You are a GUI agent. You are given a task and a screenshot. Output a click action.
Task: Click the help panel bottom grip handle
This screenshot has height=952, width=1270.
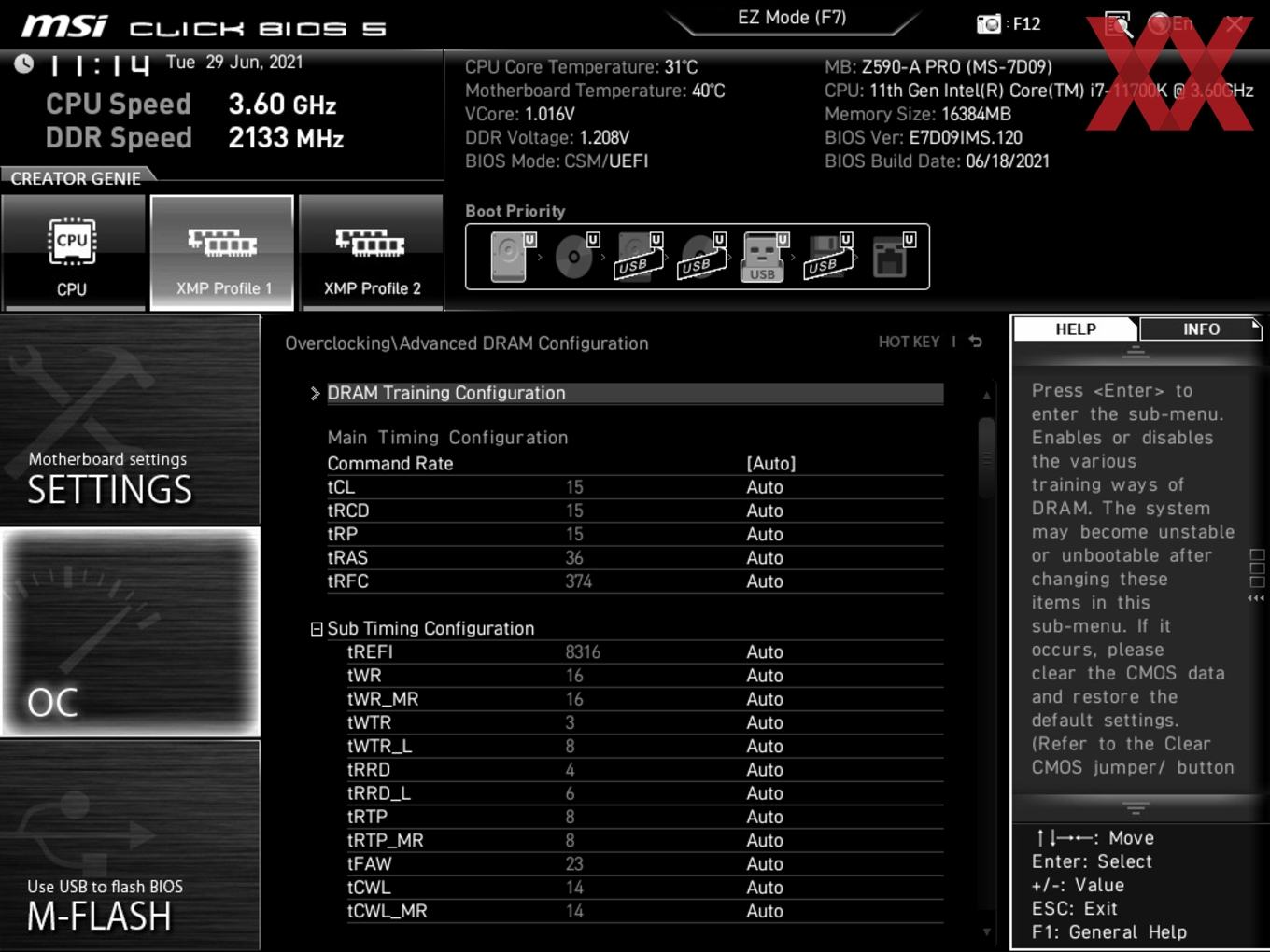[x=1136, y=807]
